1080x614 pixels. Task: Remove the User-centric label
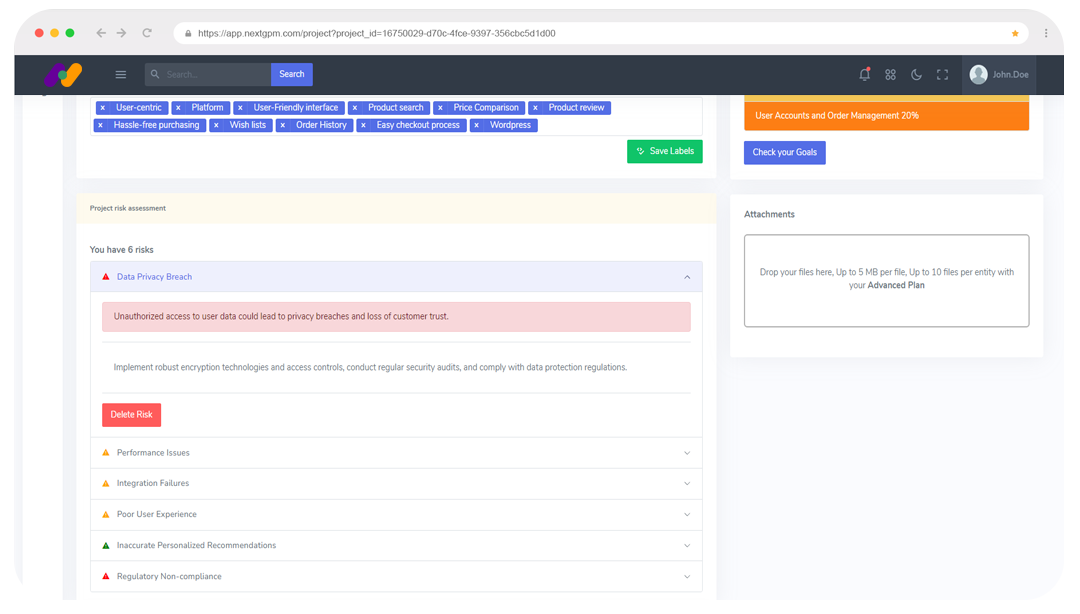coord(103,108)
